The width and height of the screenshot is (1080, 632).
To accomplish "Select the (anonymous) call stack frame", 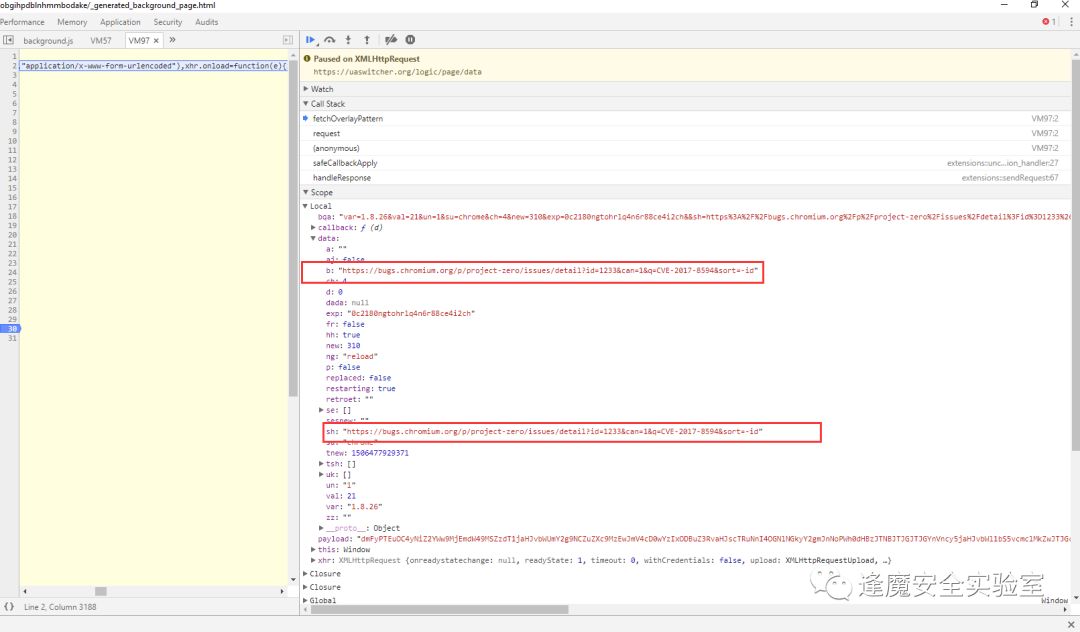I will pos(687,148).
